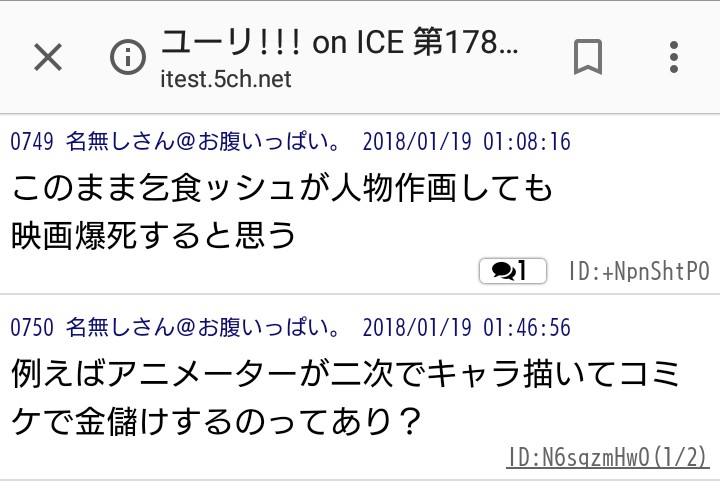Tap the line 映画爆死すると思う
720x488 pixels.
(x=155, y=234)
